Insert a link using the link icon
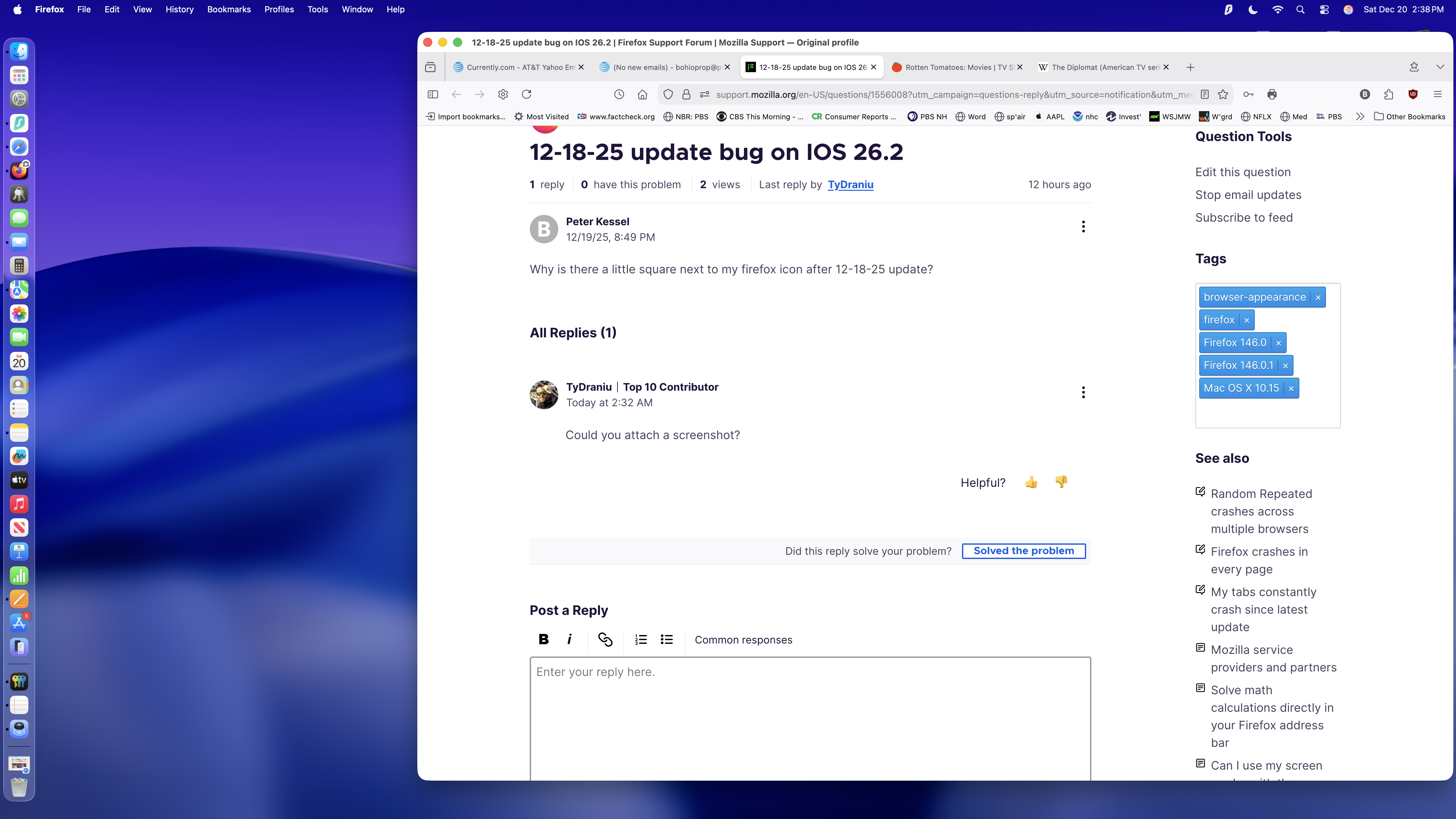 pyautogui.click(x=605, y=639)
